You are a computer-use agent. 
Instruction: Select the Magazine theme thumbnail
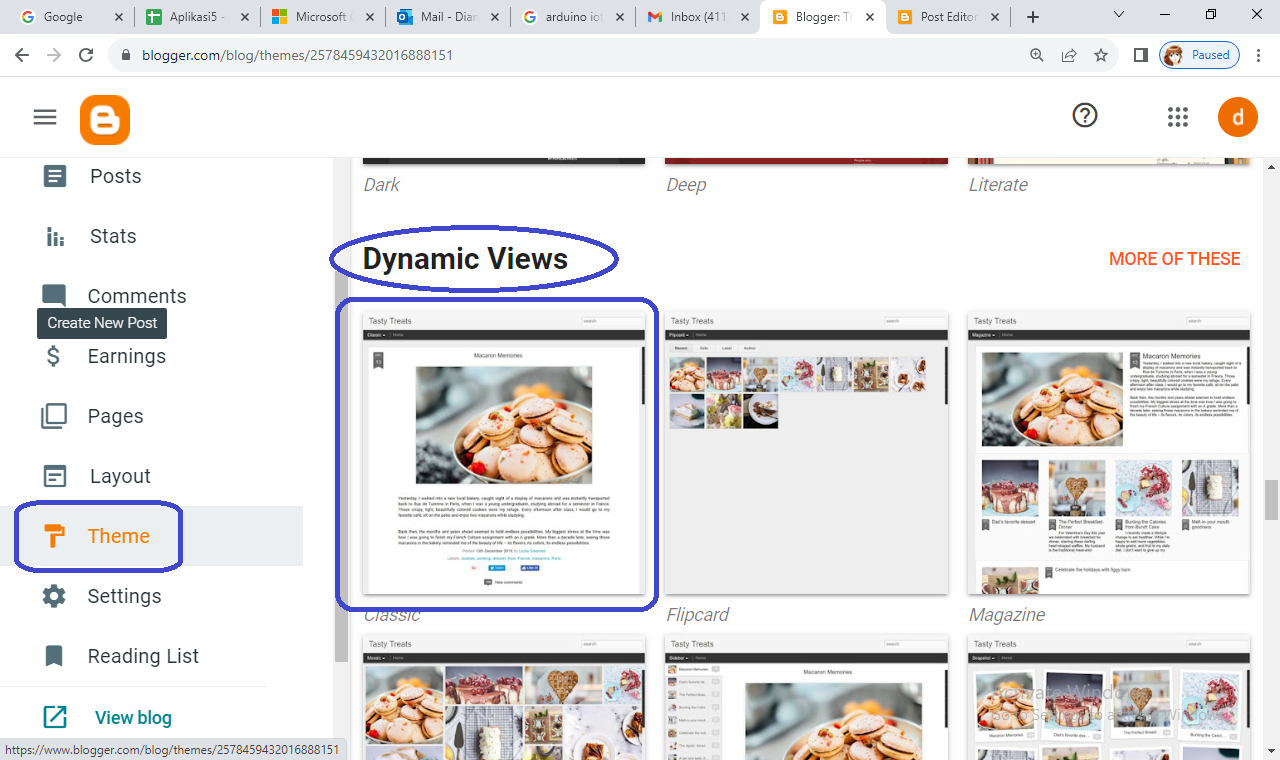coord(1109,453)
